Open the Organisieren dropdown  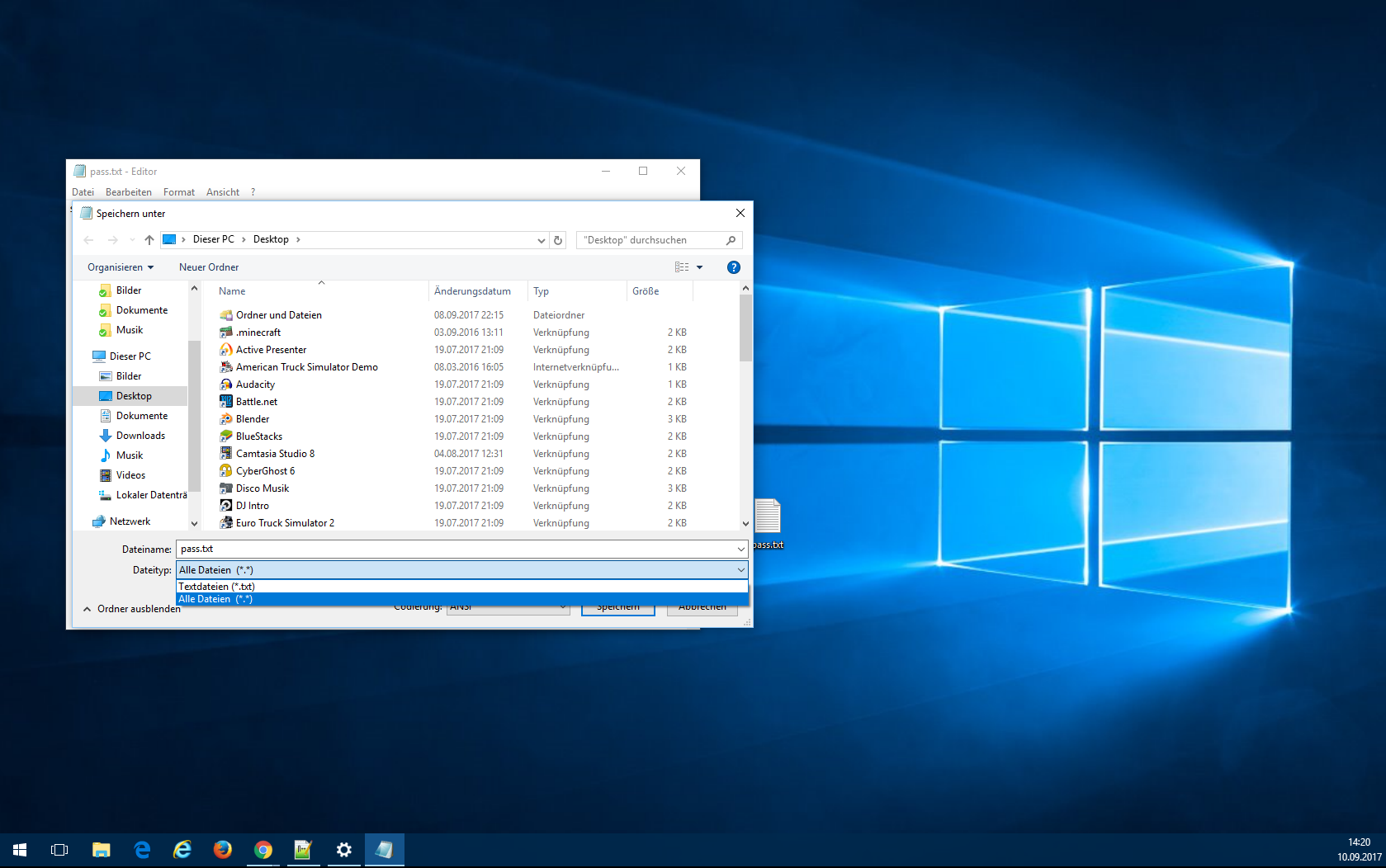pyautogui.click(x=121, y=267)
